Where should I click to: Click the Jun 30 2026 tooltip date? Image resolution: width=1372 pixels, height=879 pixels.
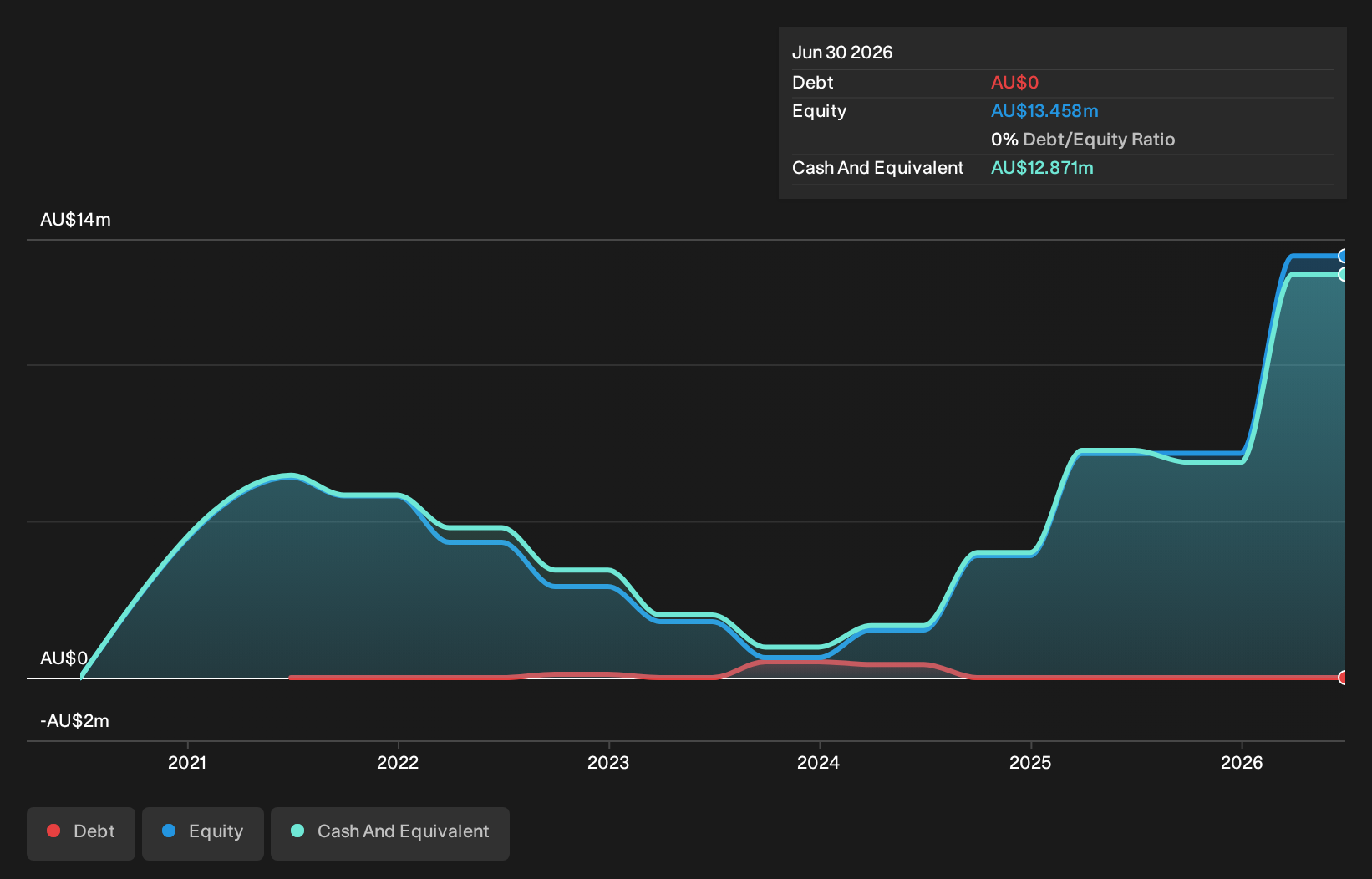click(x=842, y=53)
